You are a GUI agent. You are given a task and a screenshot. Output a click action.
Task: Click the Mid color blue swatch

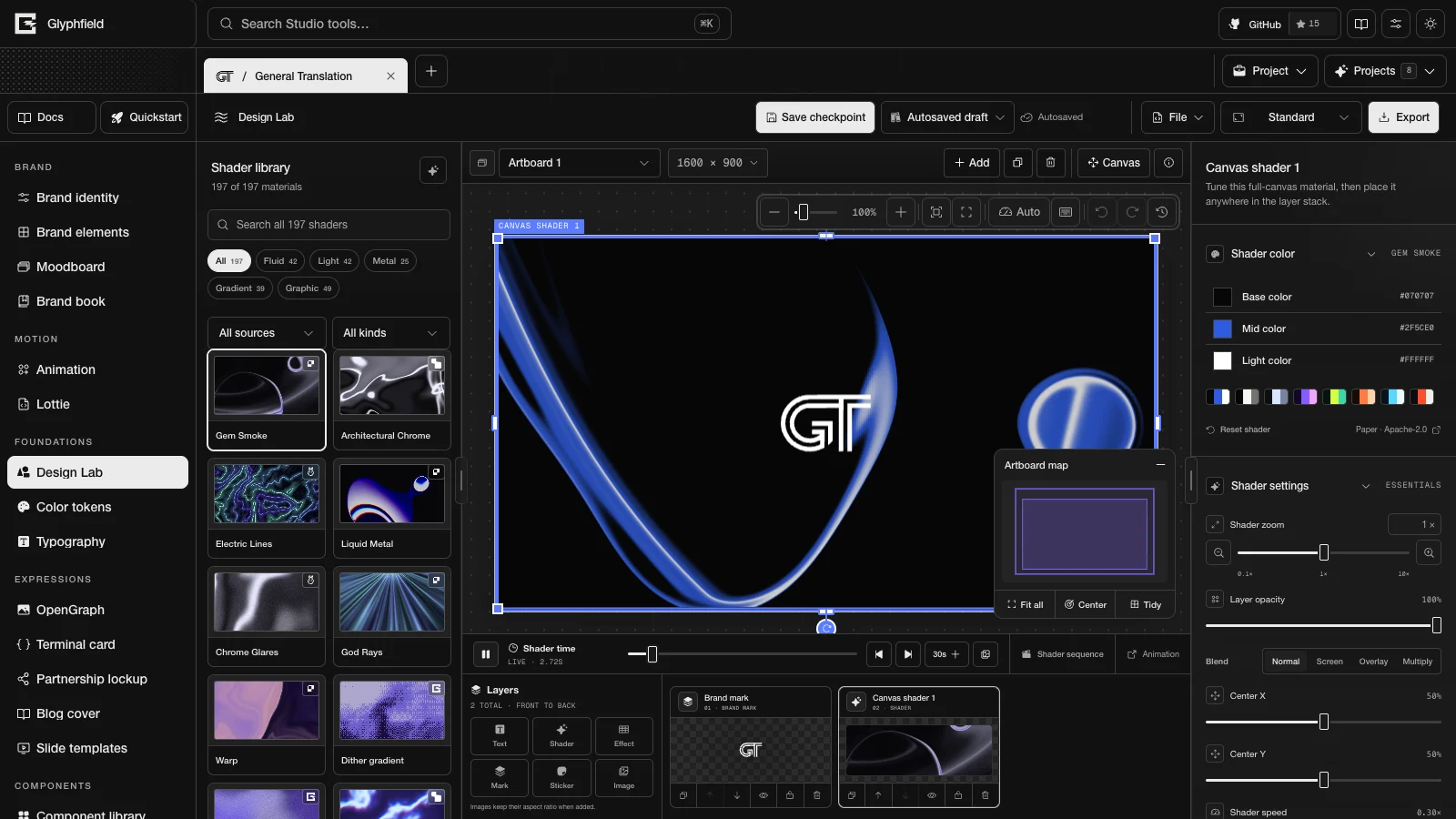tap(1222, 329)
